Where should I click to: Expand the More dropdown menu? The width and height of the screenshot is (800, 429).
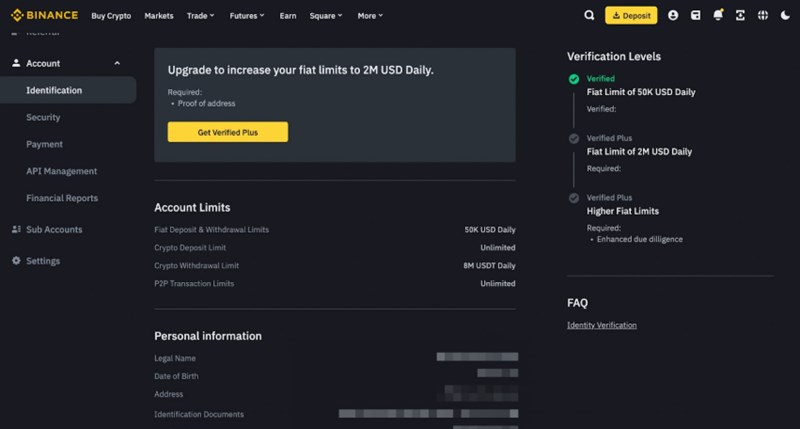[x=370, y=16]
